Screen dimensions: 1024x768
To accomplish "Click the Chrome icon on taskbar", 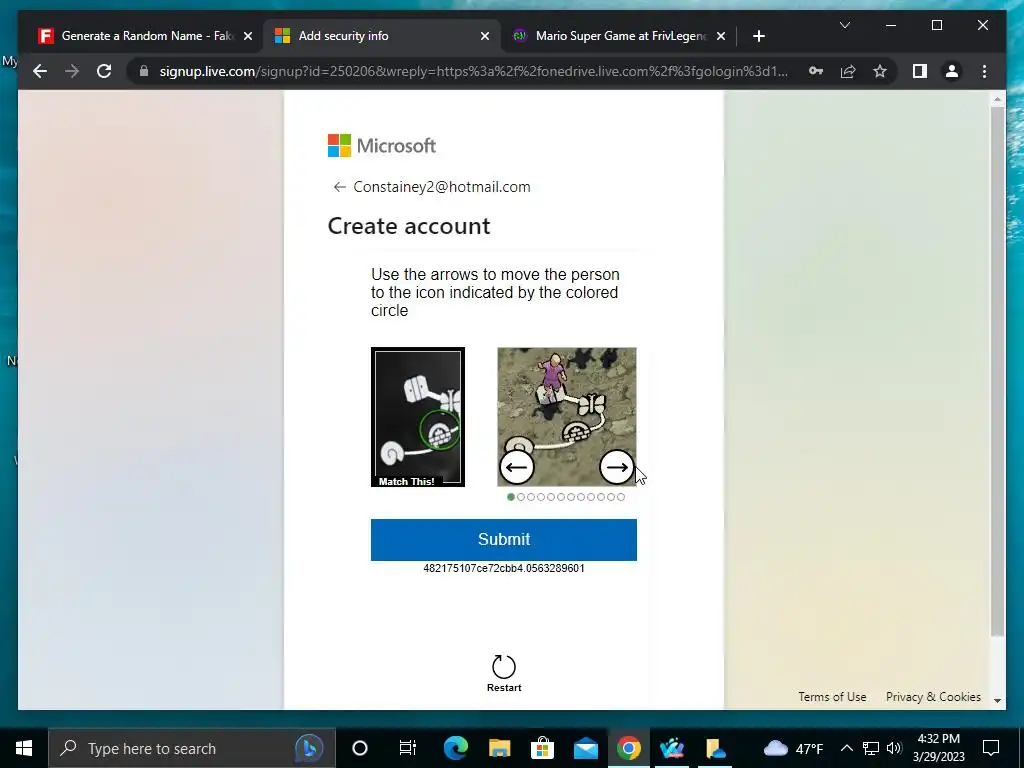I will pyautogui.click(x=628, y=748).
